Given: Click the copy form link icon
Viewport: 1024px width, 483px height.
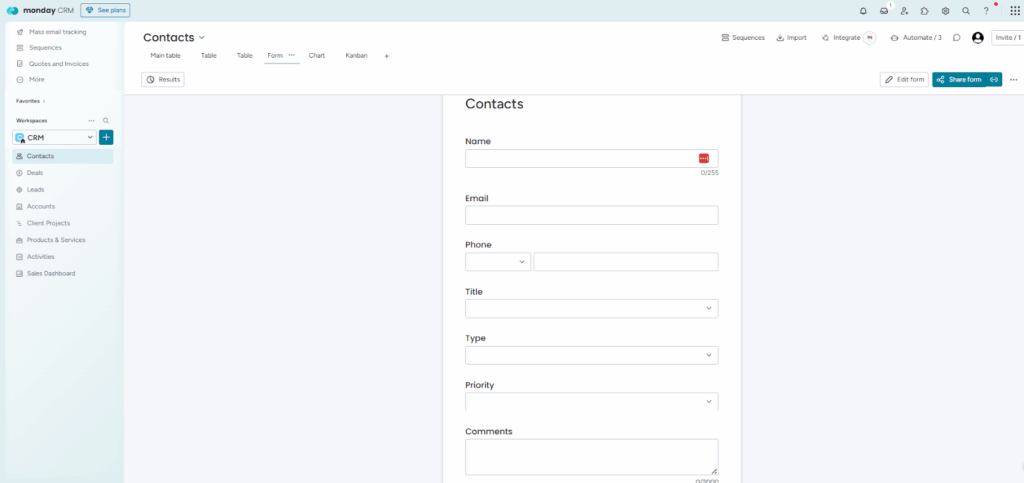Looking at the screenshot, I should (x=994, y=79).
